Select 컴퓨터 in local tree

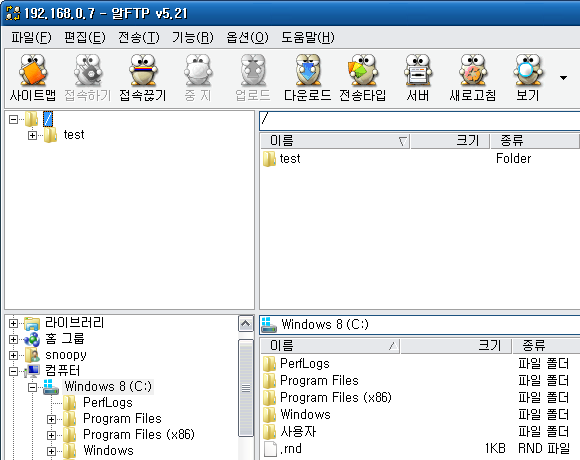62,371
